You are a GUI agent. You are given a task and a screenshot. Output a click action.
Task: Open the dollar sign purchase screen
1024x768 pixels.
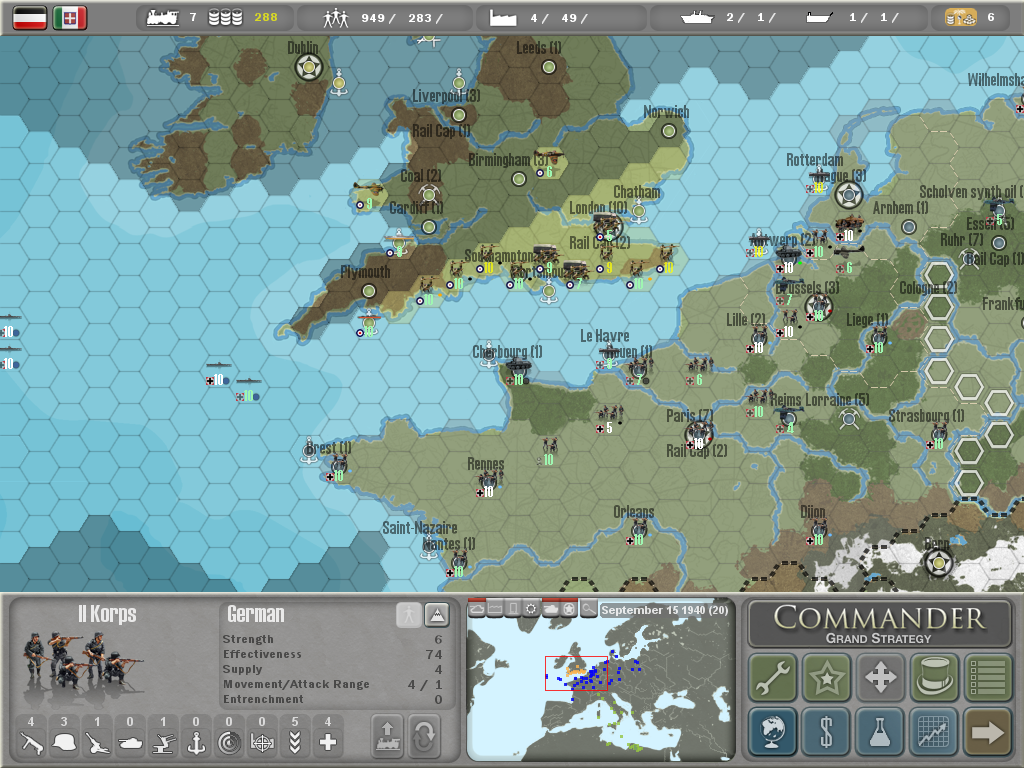pyautogui.click(x=826, y=732)
